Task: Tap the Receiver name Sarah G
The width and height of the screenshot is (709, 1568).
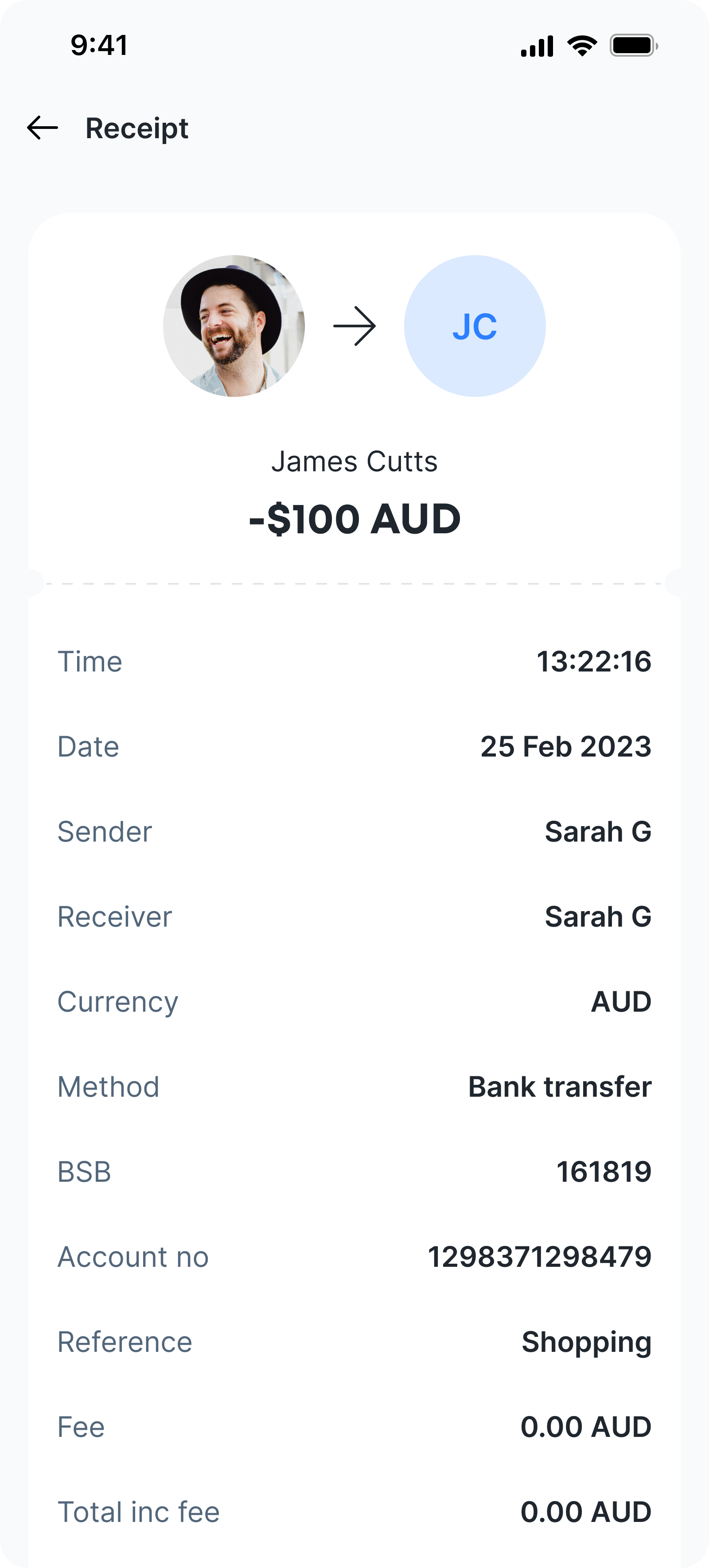Action: pyautogui.click(x=598, y=917)
